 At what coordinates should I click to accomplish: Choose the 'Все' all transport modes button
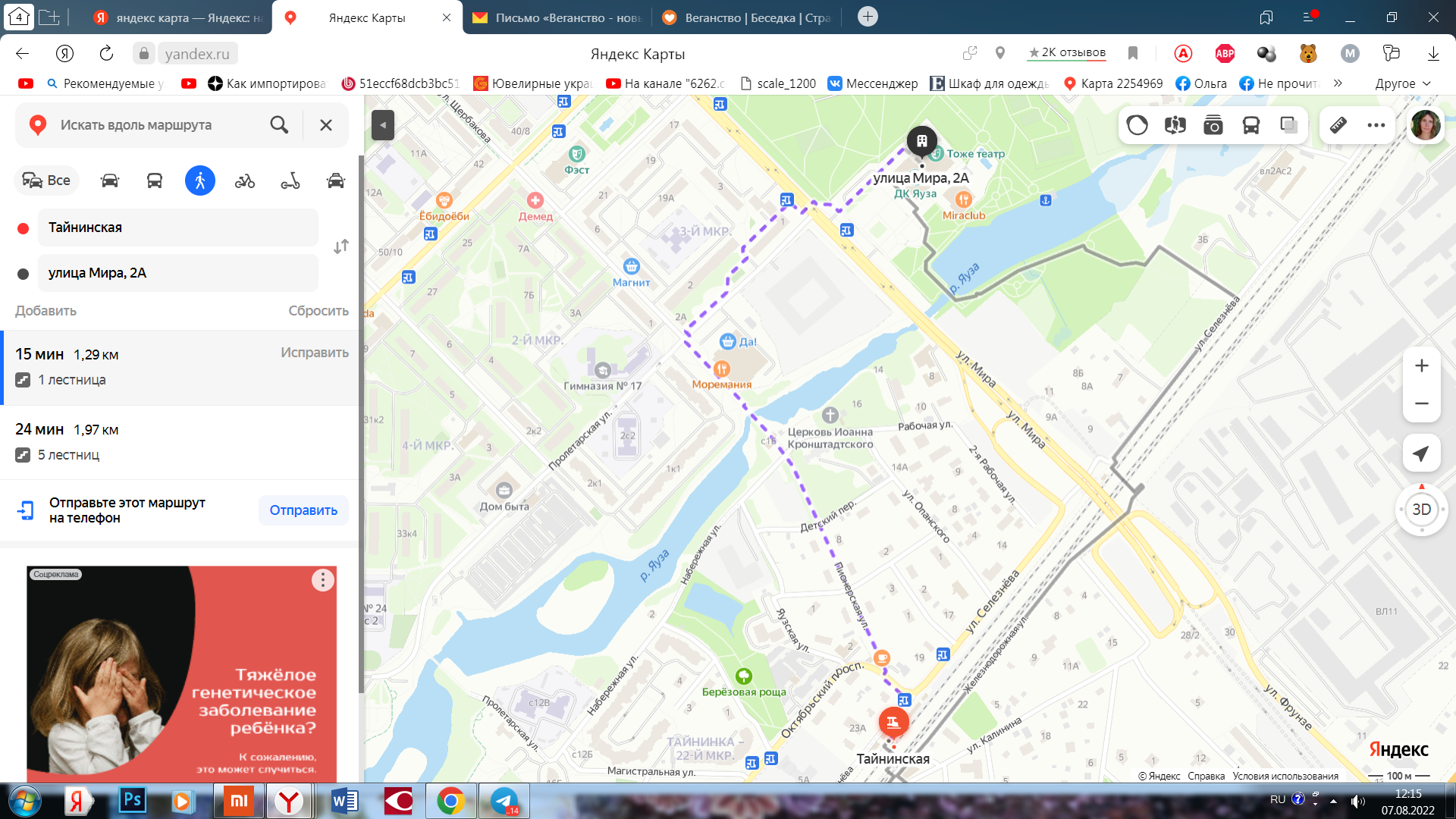pos(46,180)
